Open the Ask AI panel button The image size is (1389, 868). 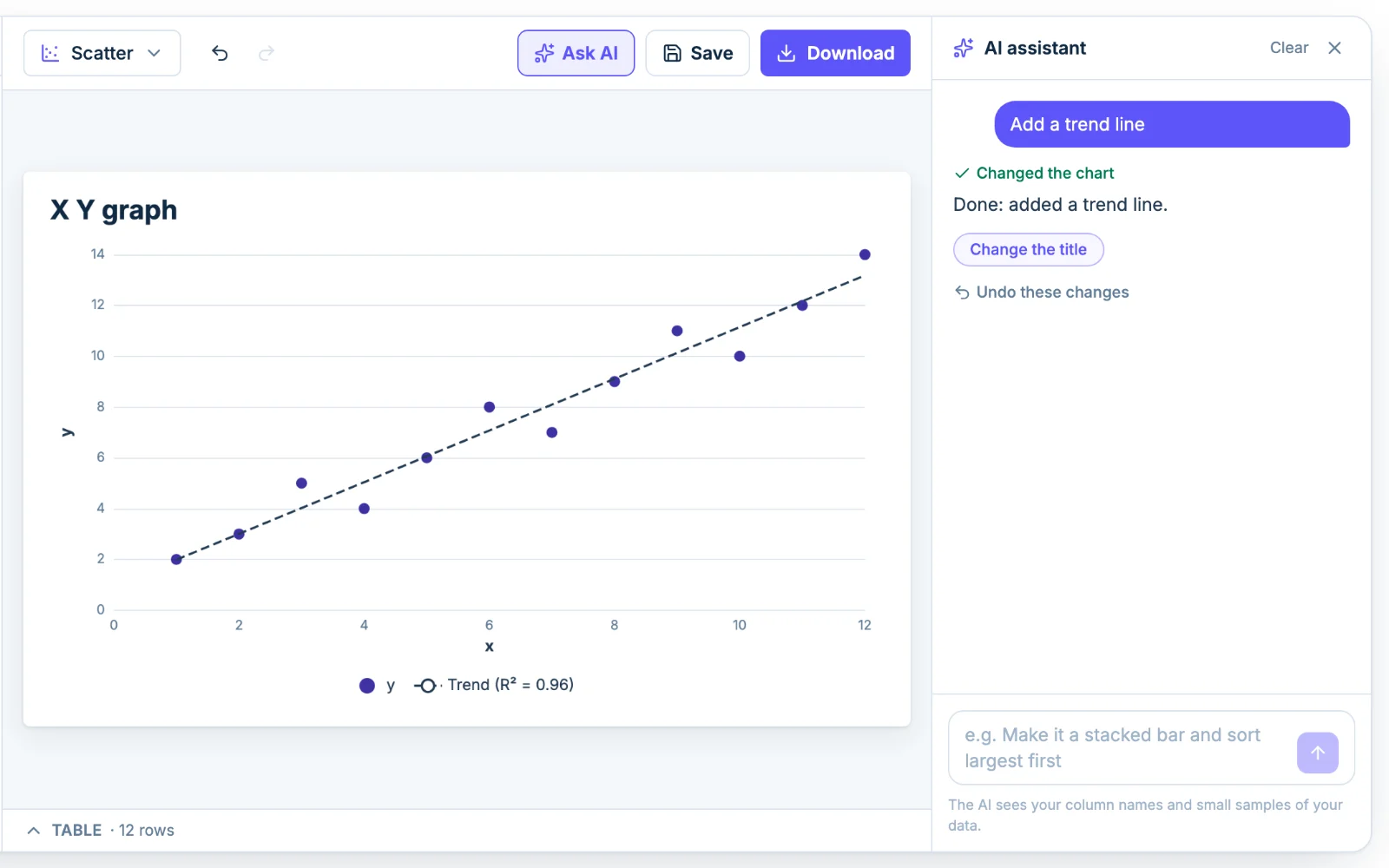pos(576,53)
